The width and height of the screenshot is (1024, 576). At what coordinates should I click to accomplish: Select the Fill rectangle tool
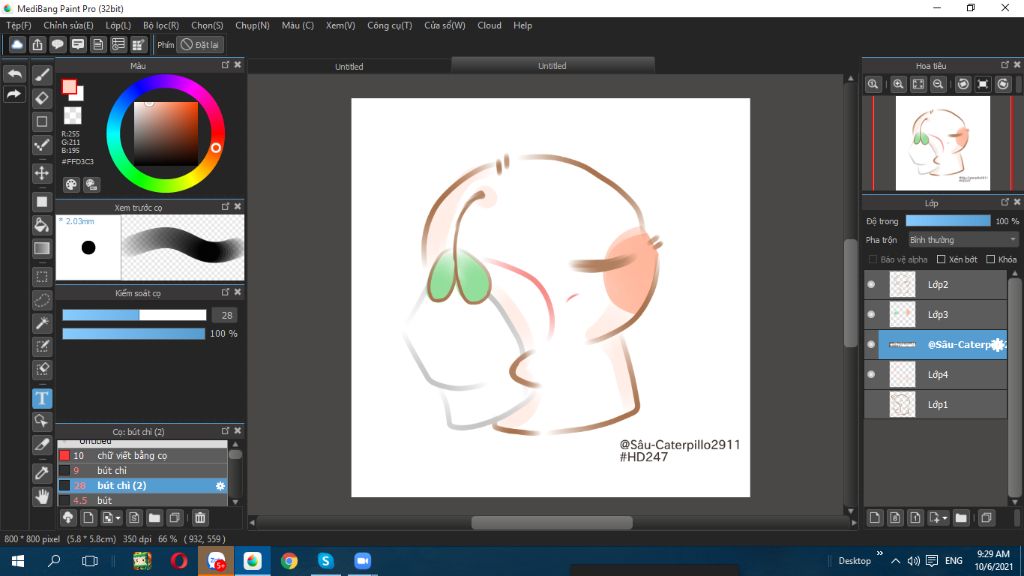tap(42, 202)
